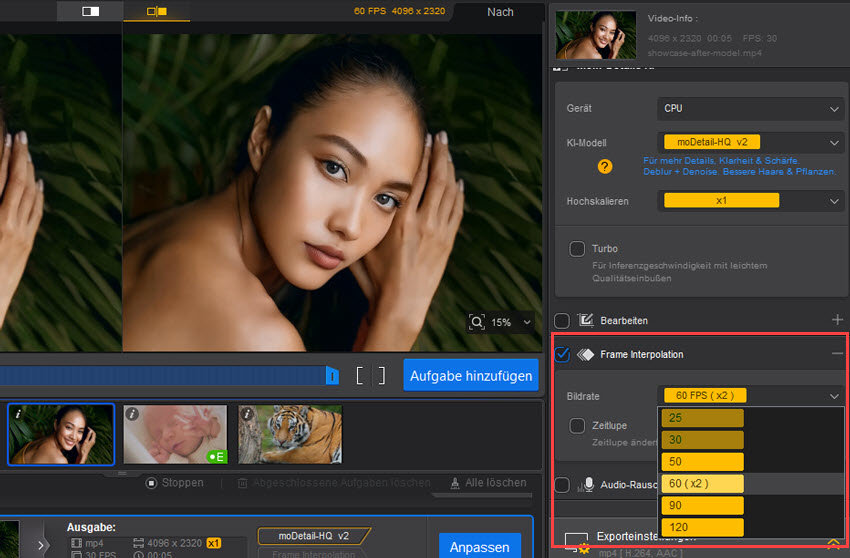The image size is (850, 558).
Task: Enable the Audio-Rausch checkbox
Action: (x=562, y=485)
